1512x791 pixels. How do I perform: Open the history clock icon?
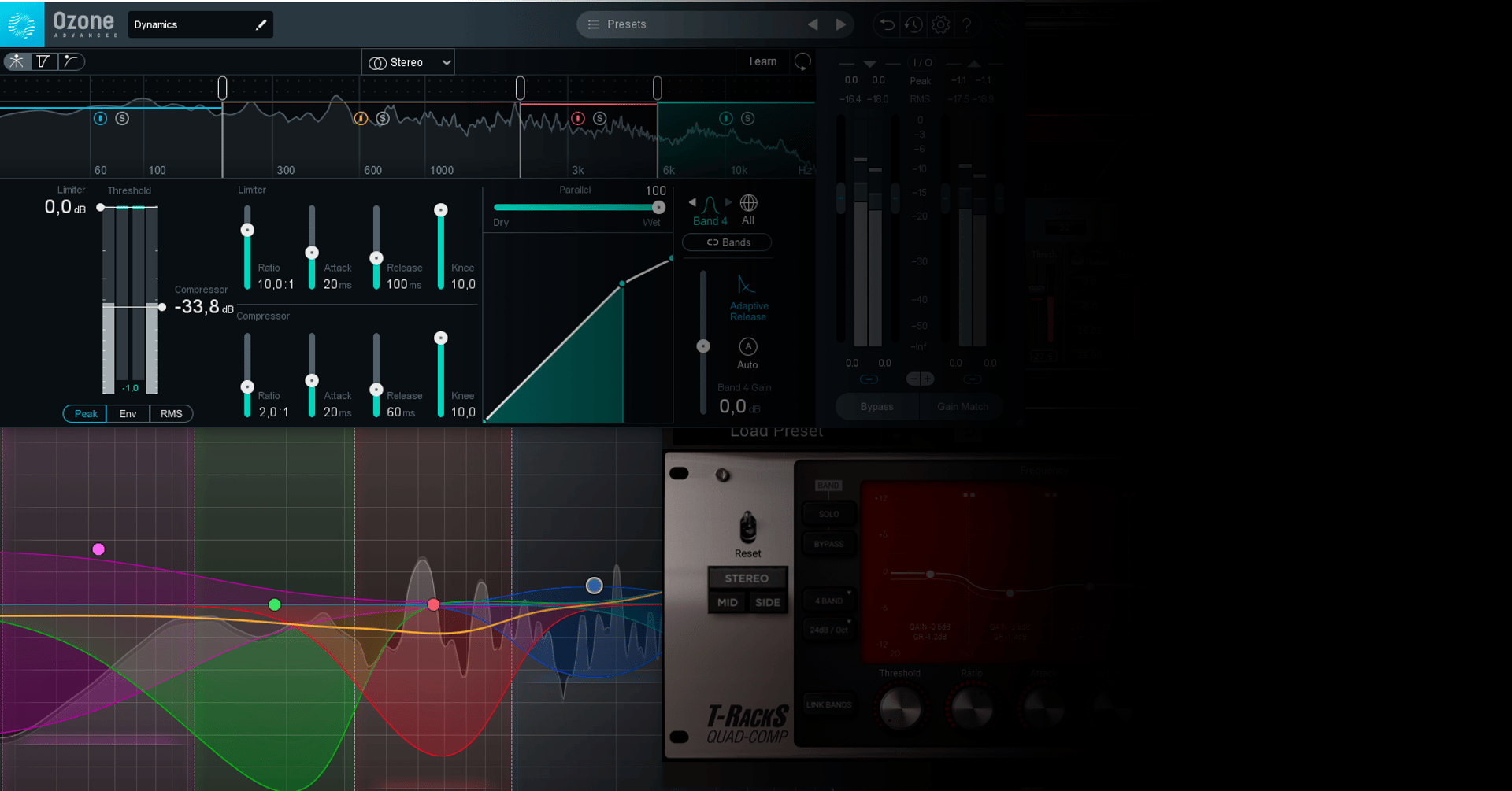tap(913, 24)
